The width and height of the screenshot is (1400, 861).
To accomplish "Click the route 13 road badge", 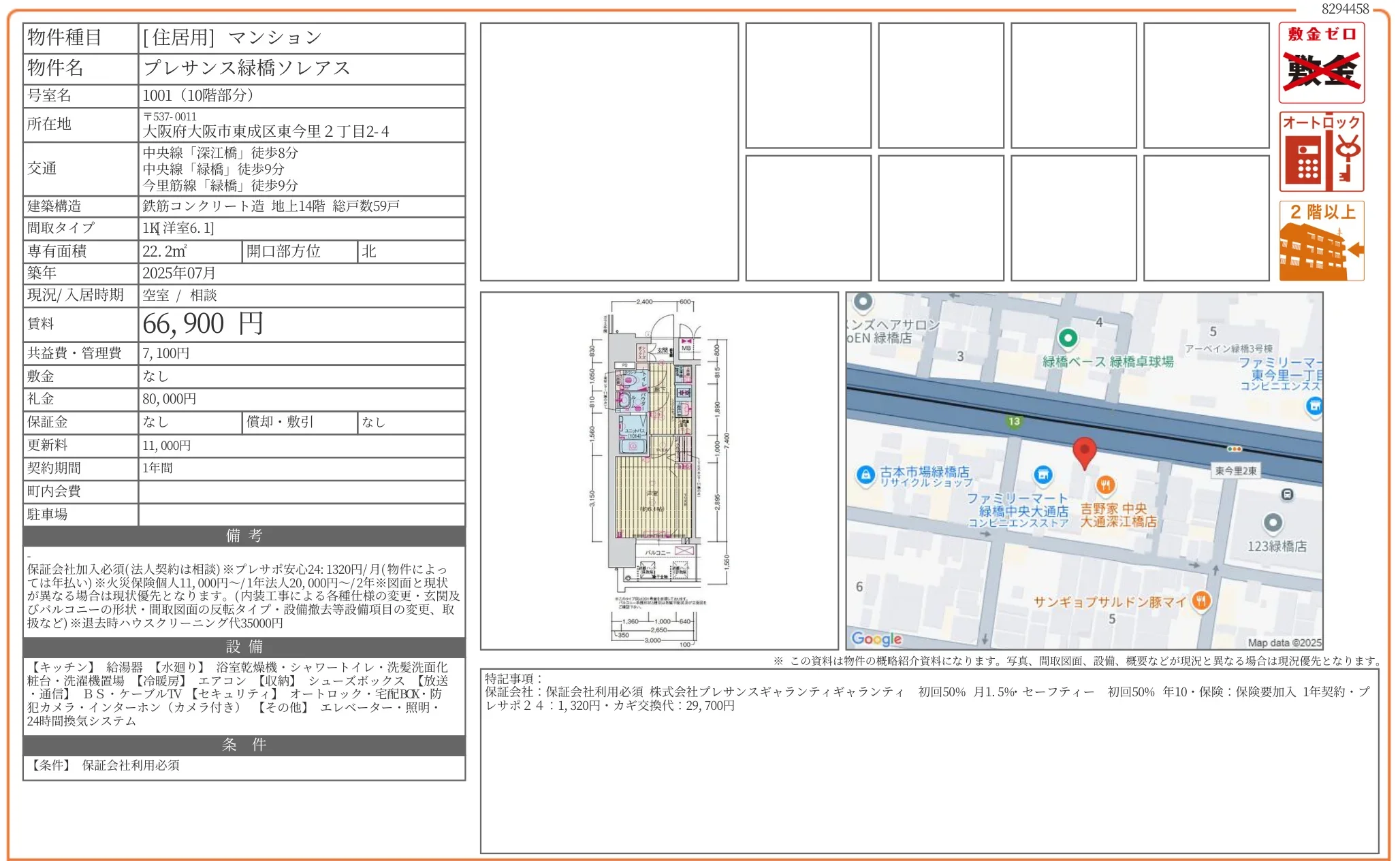I will [1014, 421].
